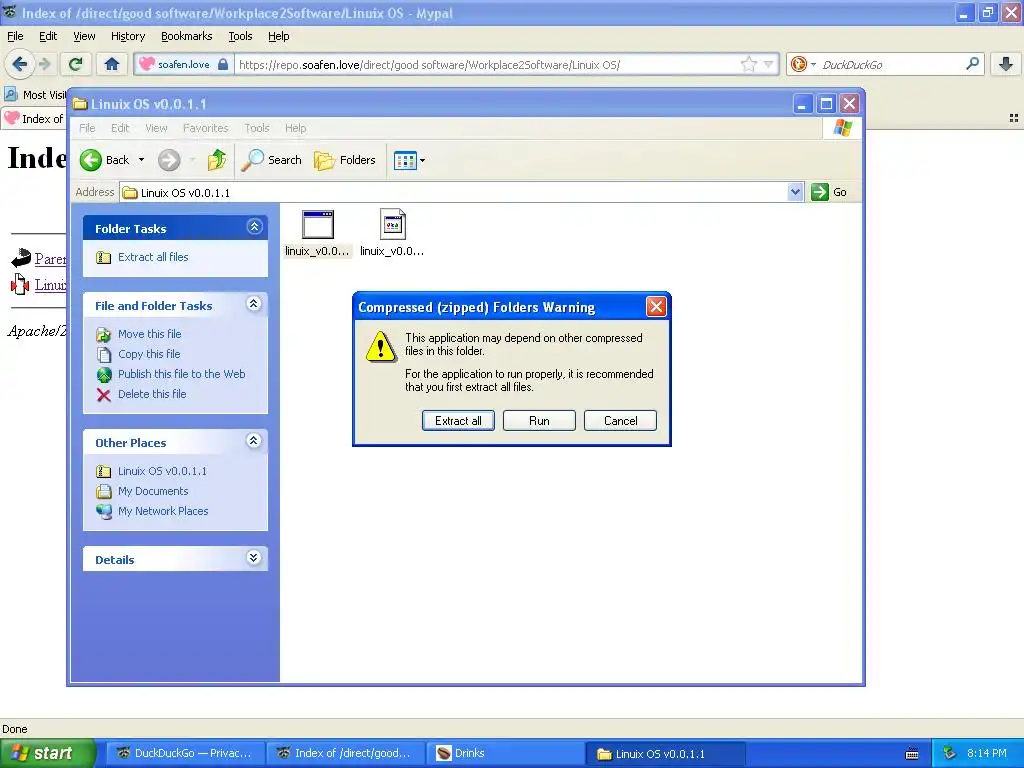Open Explorer View menu
Image resolution: width=1024 pixels, height=768 pixels.
coord(156,128)
